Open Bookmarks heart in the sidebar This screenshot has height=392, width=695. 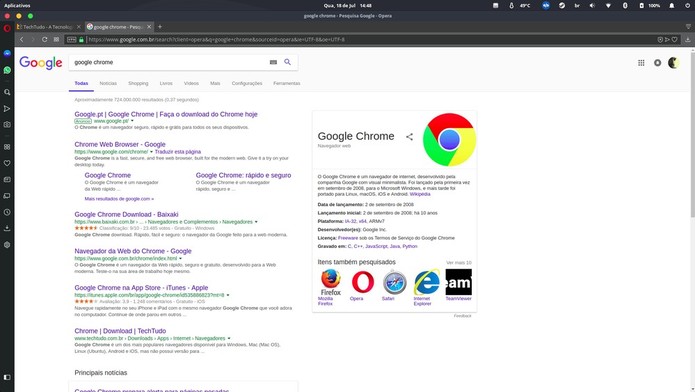point(7,163)
